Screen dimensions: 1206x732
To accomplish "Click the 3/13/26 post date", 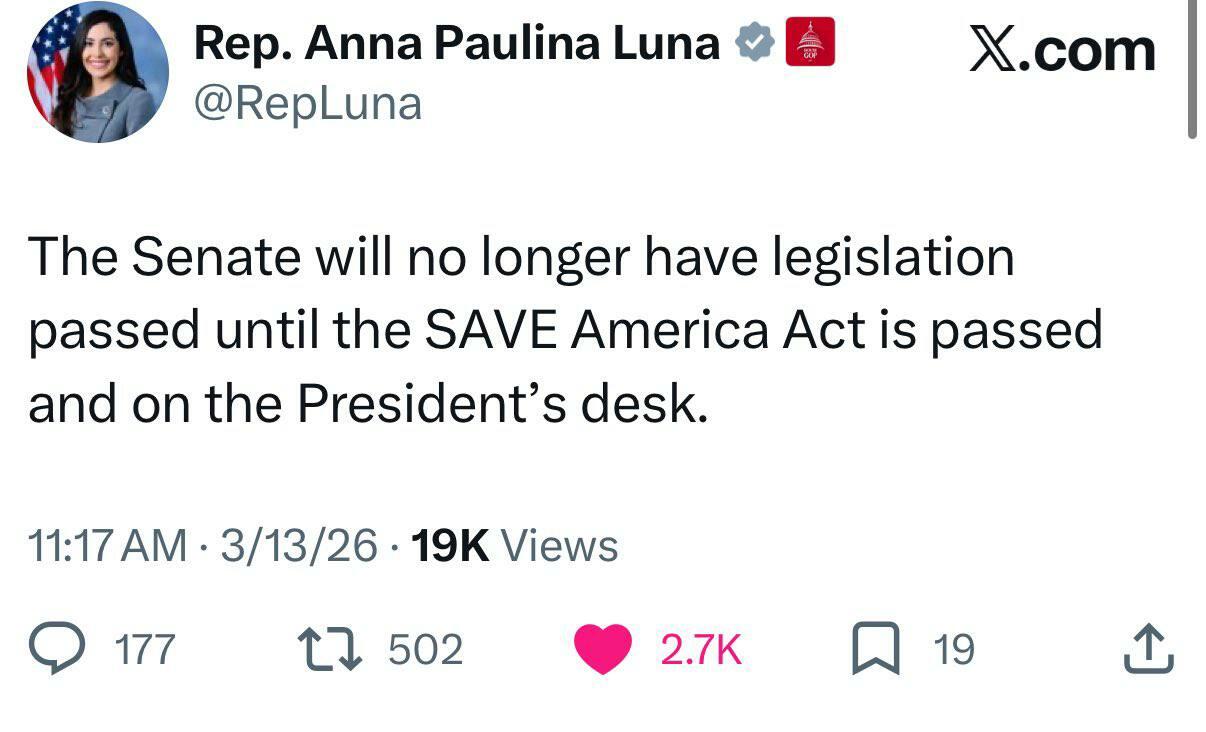I will pyautogui.click(x=299, y=546).
